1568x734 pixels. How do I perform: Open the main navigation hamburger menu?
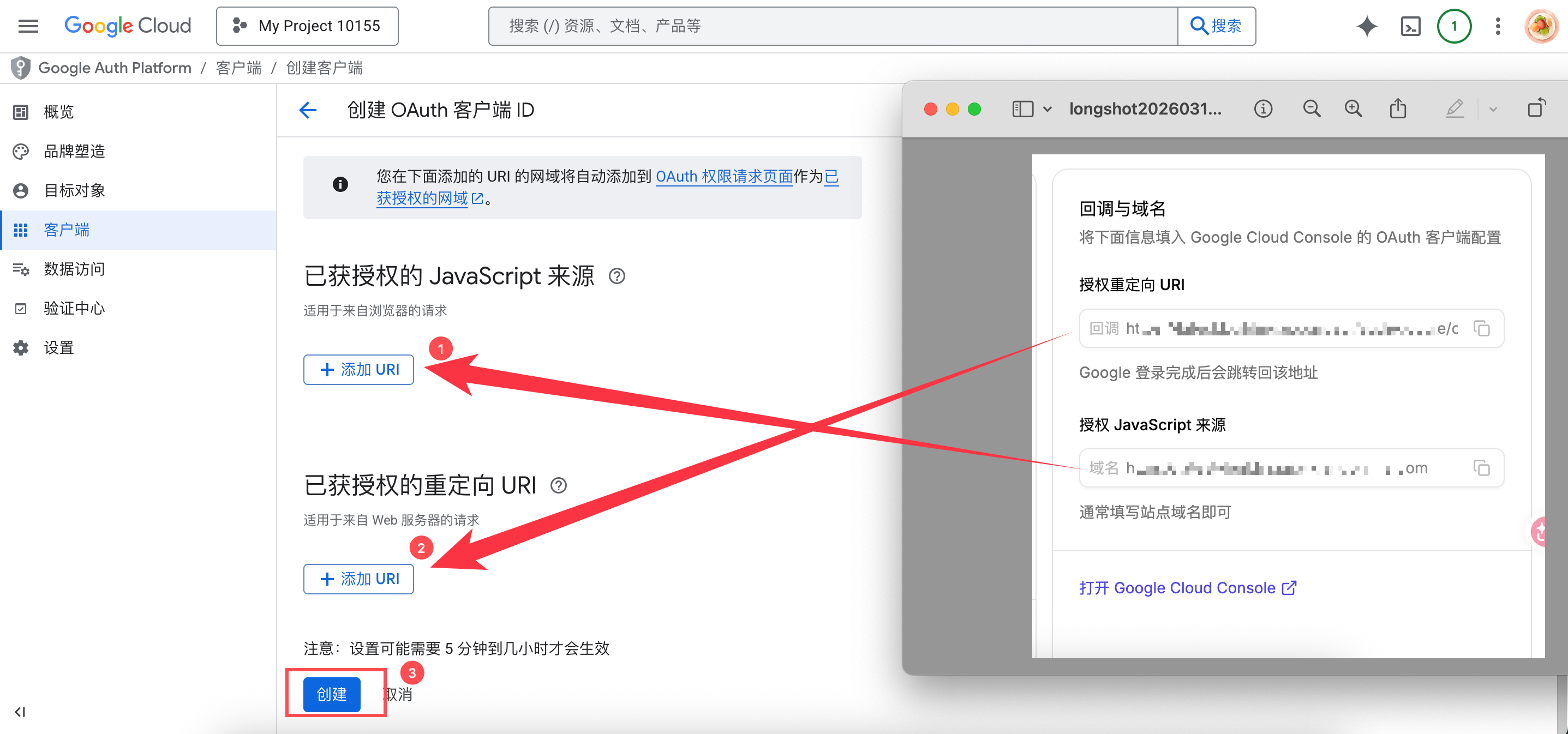[x=28, y=26]
